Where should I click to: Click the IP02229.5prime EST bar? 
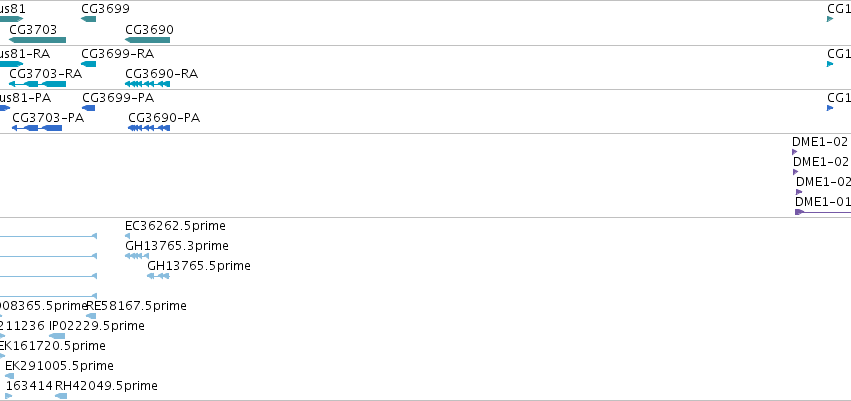click(57, 336)
